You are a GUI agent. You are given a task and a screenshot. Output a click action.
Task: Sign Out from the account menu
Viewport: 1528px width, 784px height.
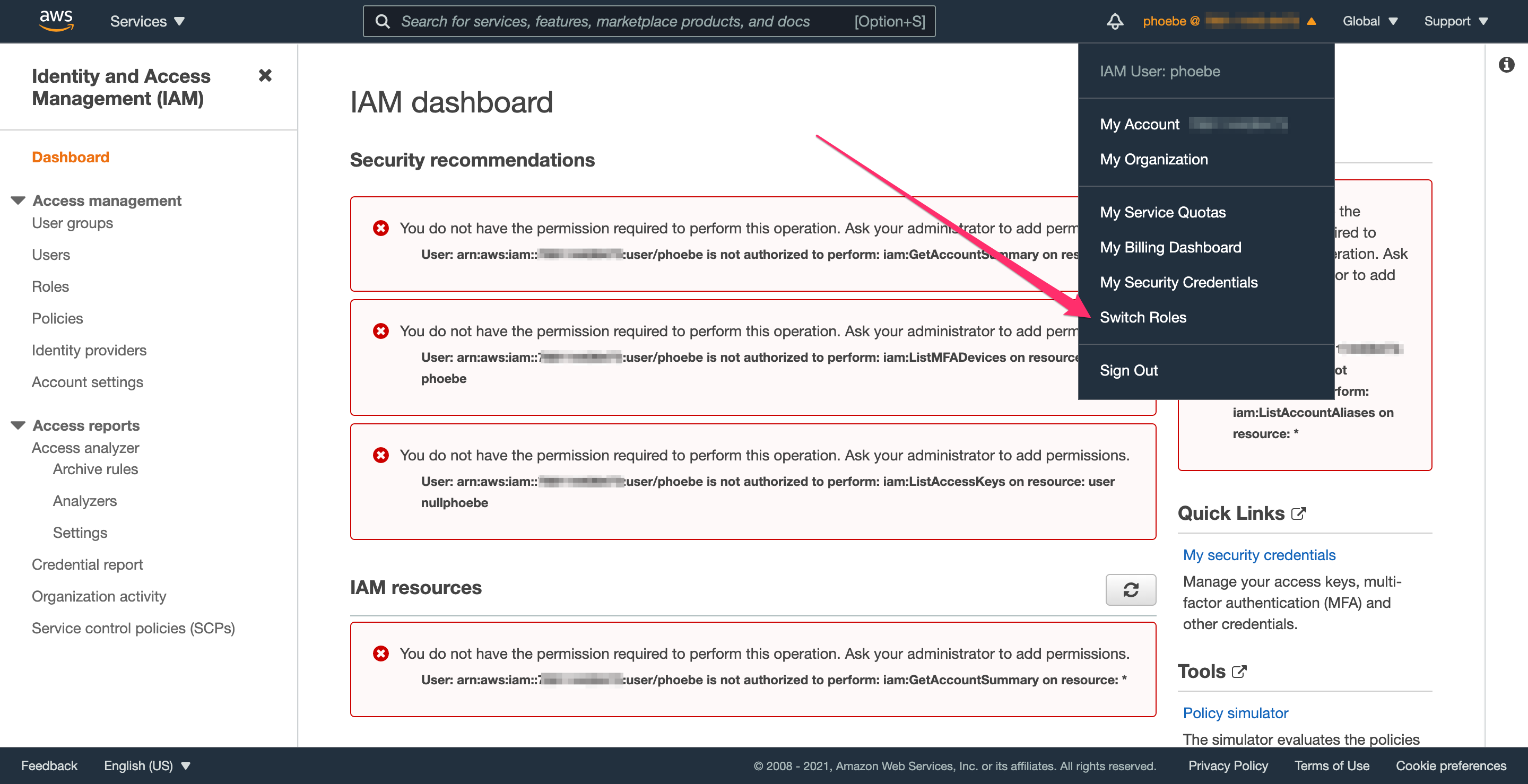point(1129,370)
